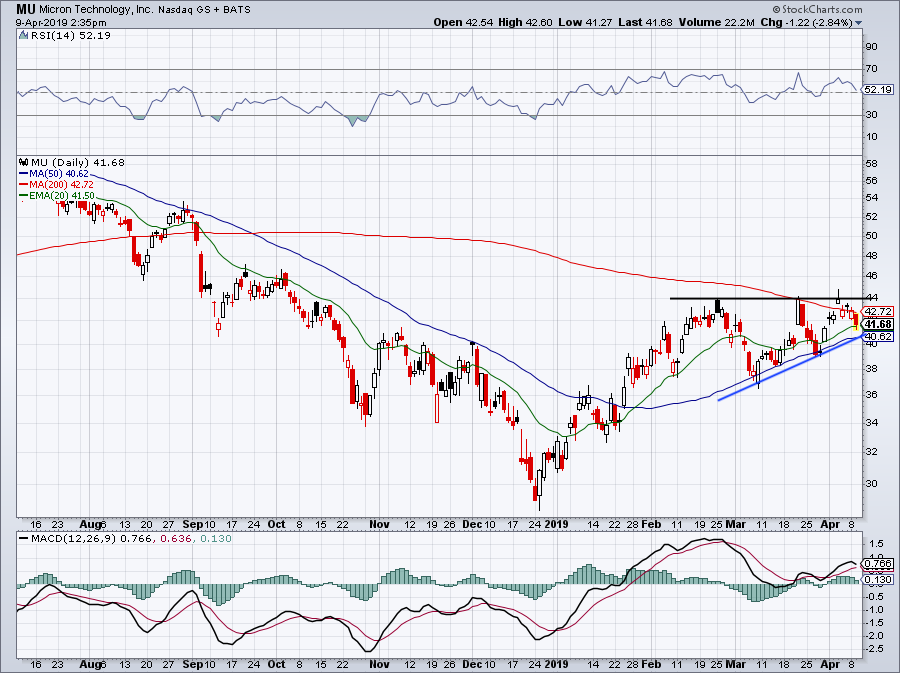This screenshot has width=900, height=673.
Task: Click the 70 overbought level on RSI axis
Action: [871, 69]
